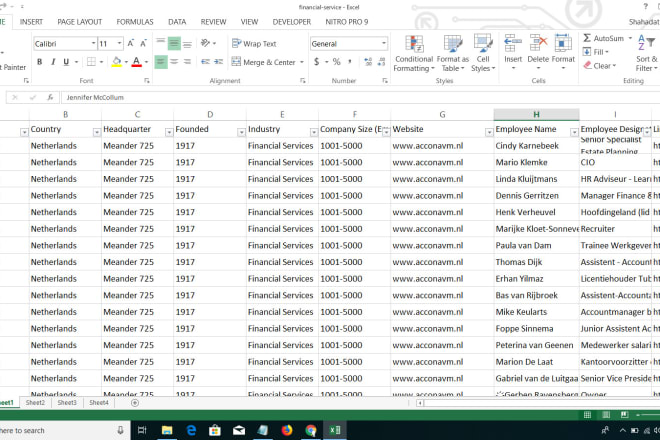Image resolution: width=660 pixels, height=440 pixels.
Task: Expand the fill color dropdown arrow
Action: pos(126,62)
